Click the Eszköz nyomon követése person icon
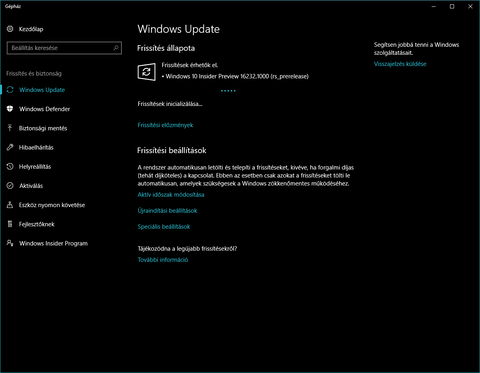 10,205
